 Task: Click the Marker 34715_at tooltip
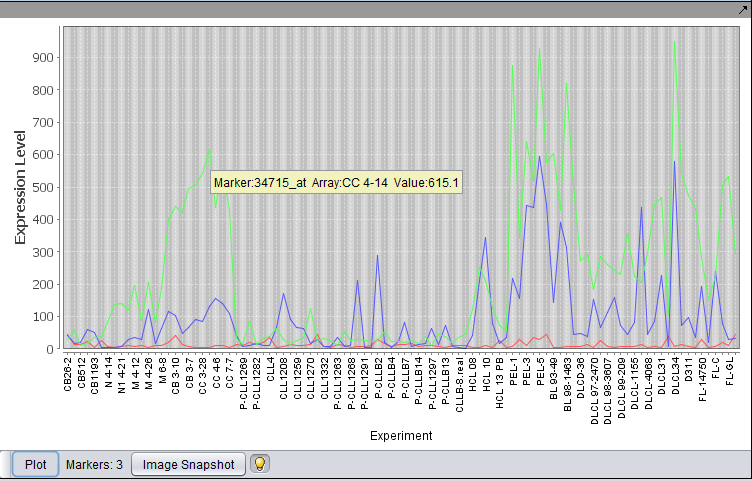point(336,183)
